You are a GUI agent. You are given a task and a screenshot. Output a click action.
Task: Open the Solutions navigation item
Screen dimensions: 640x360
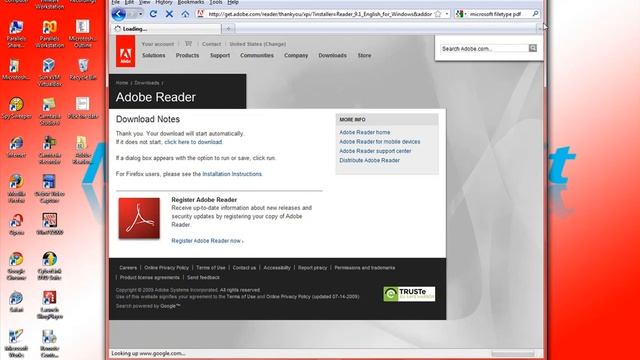153,55
